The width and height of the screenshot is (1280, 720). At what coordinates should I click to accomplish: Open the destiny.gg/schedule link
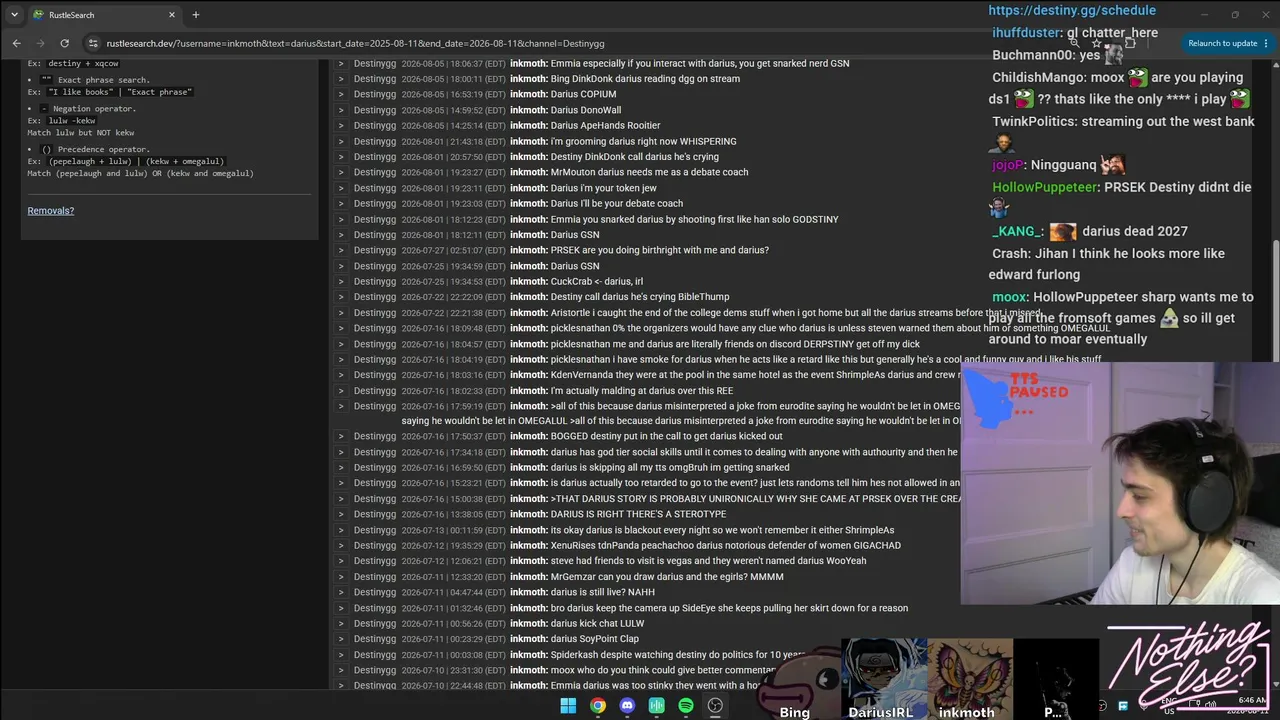1072,10
